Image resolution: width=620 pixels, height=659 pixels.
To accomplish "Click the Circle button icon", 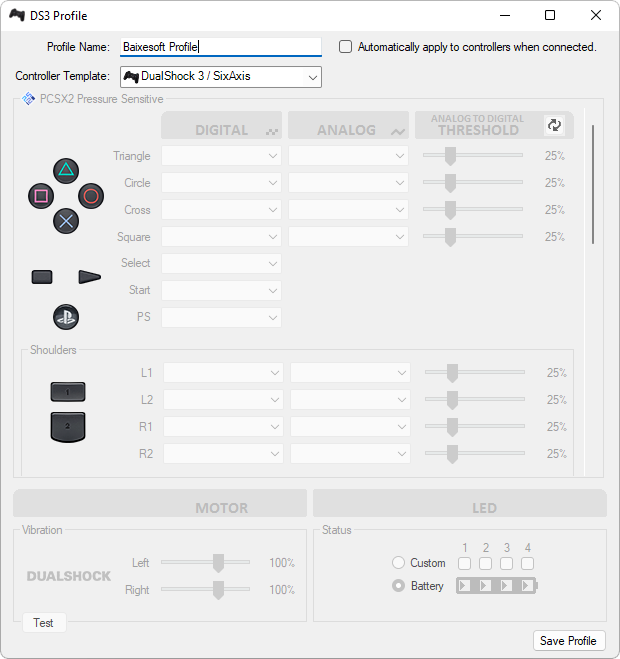I will coord(91,196).
